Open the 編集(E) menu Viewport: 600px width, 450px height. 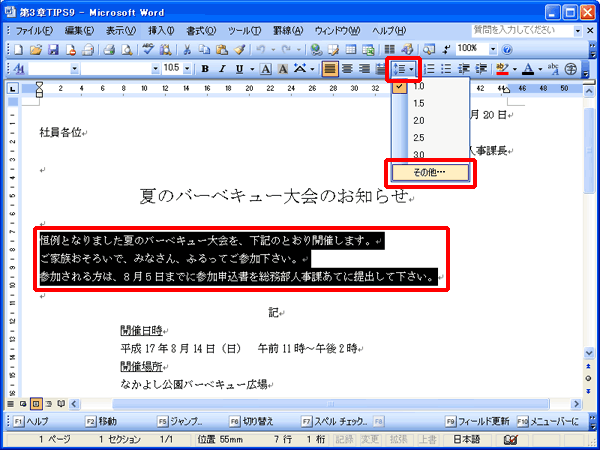point(79,31)
